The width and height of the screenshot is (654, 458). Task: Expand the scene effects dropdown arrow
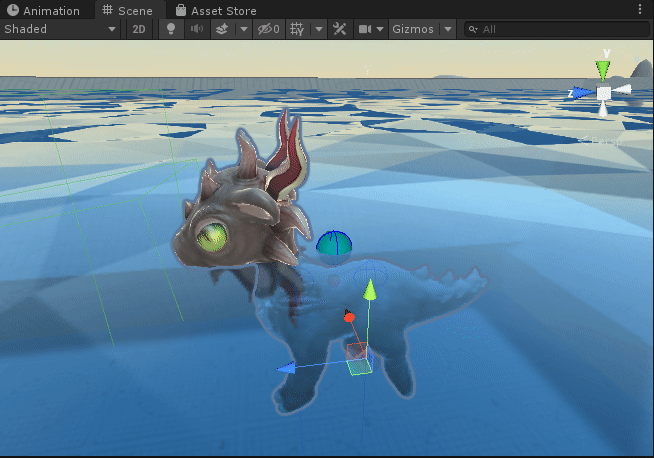pyautogui.click(x=243, y=29)
